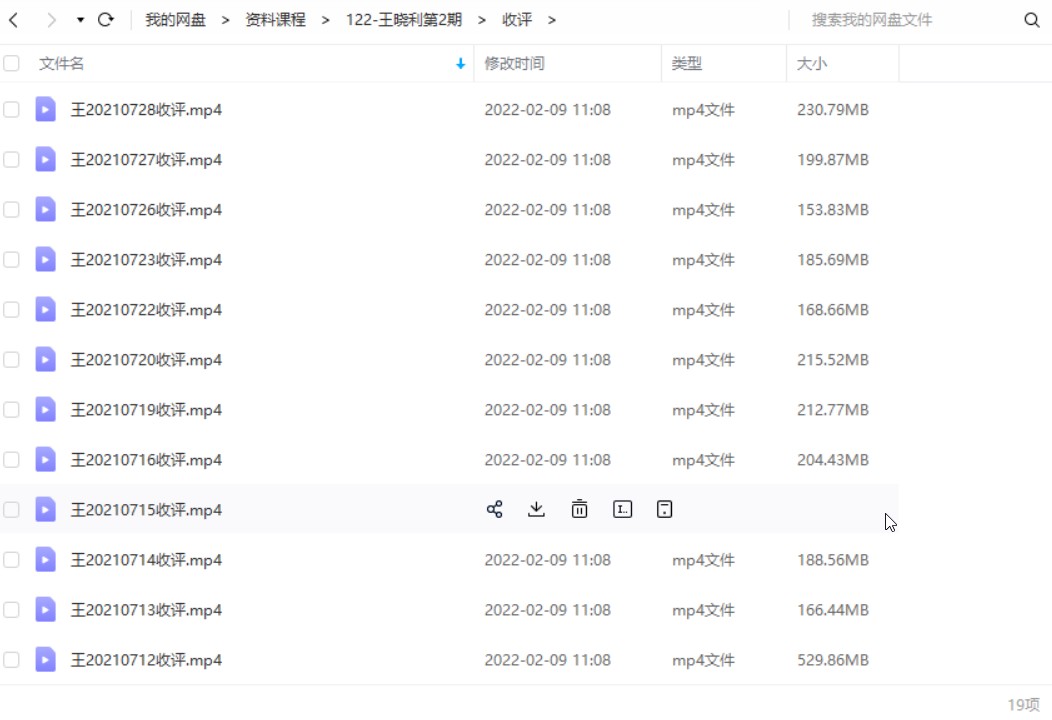Check the select-all checkbox in the header
Screen dimensions: 1052x720
click(11, 62)
